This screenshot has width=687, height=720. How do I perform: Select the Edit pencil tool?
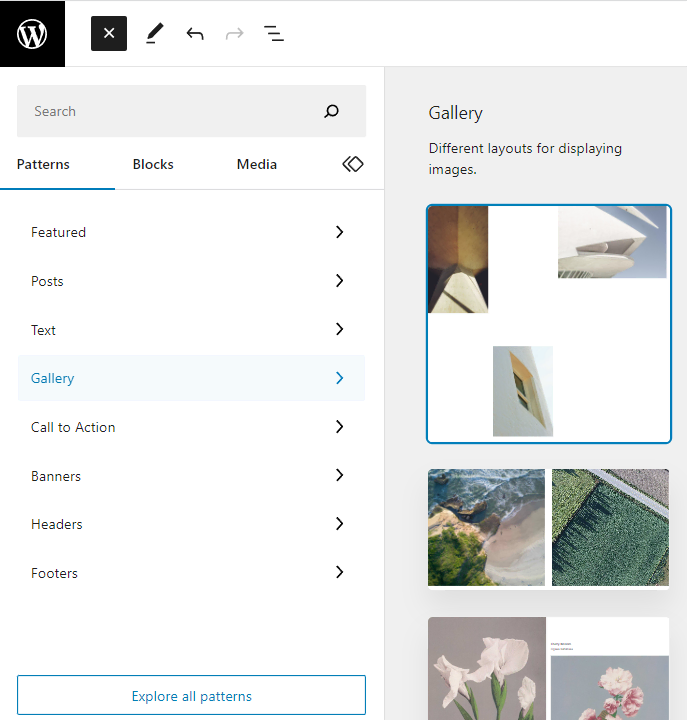pyautogui.click(x=153, y=34)
